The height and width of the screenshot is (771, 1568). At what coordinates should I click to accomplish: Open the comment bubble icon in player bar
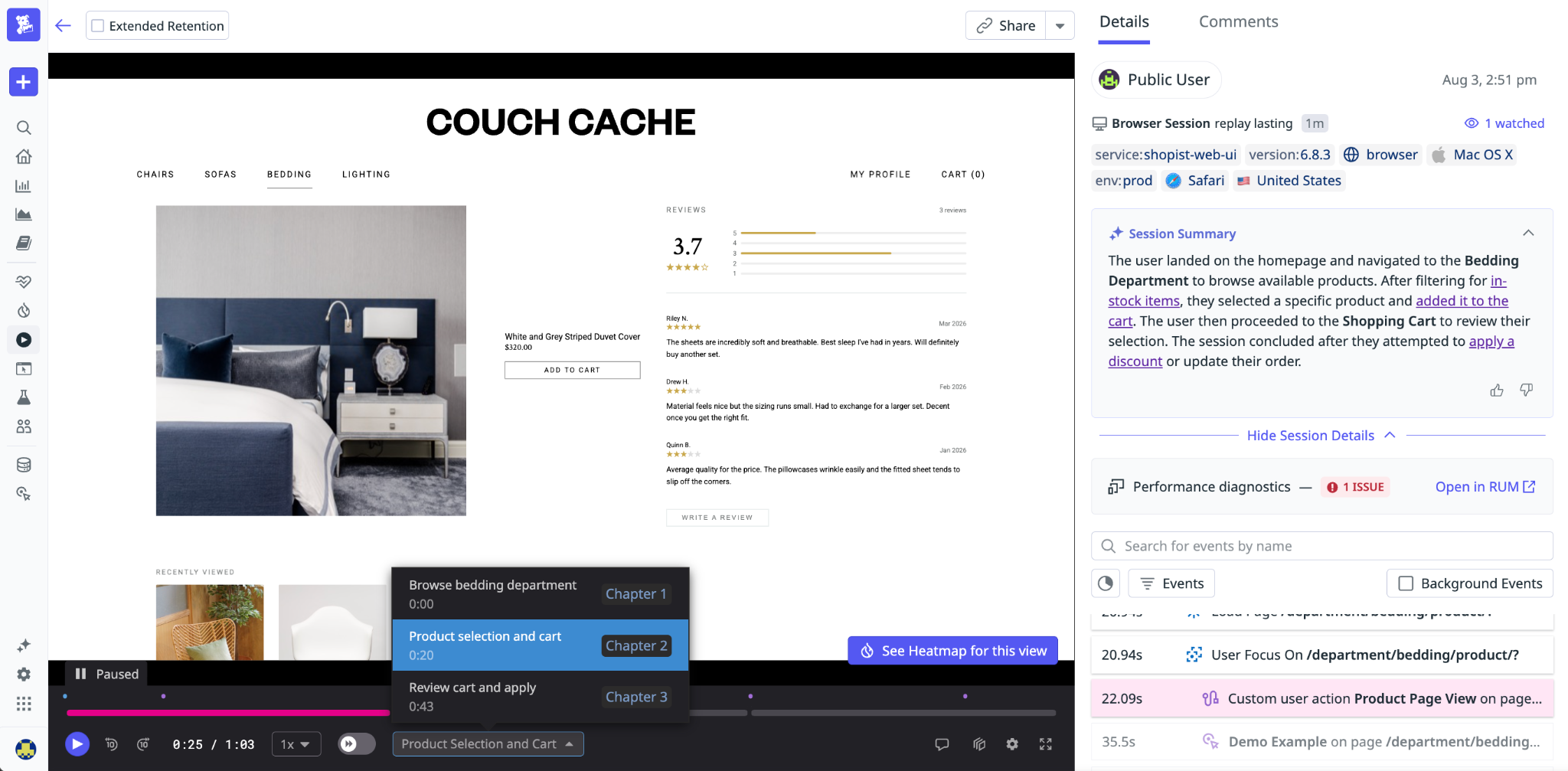tap(942, 744)
